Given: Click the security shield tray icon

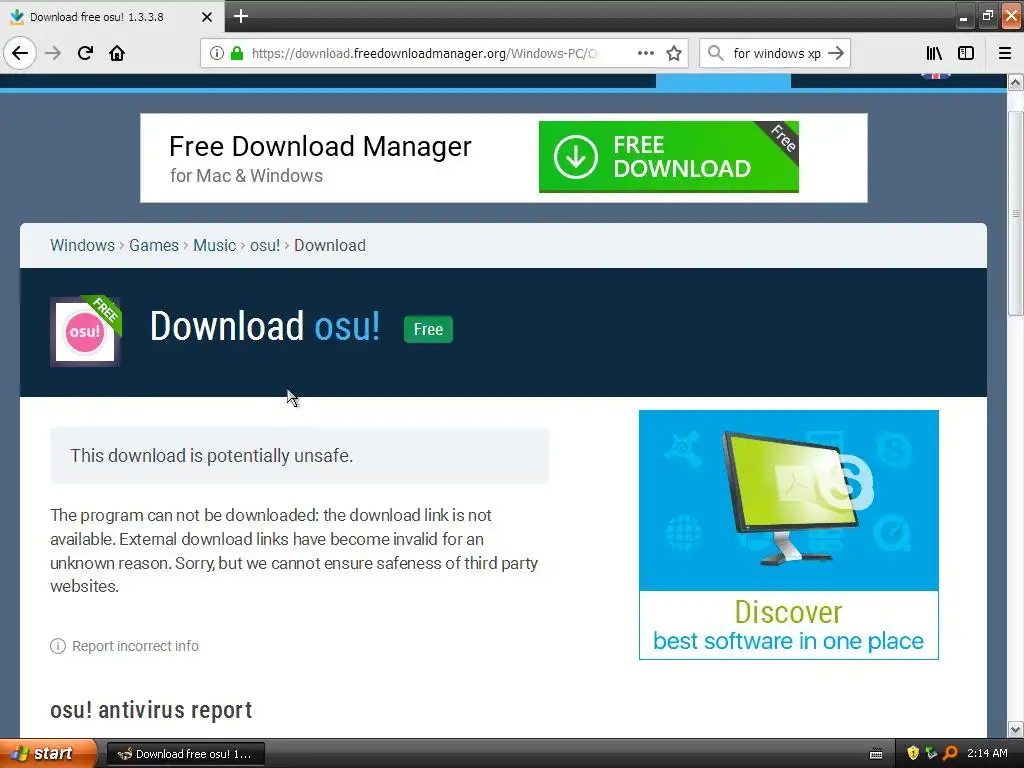Looking at the screenshot, I should pyautogui.click(x=913, y=754).
